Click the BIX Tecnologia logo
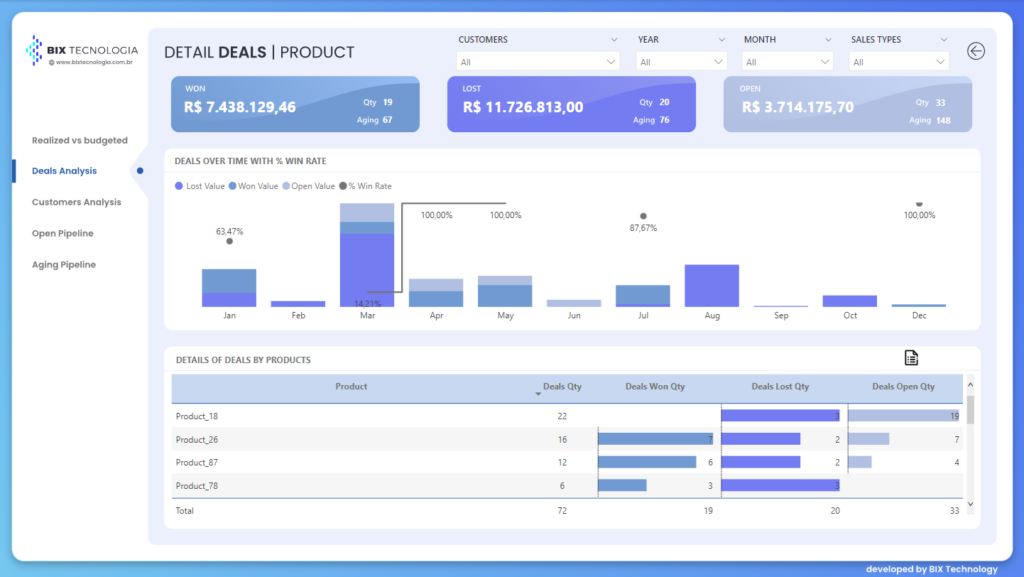This screenshot has height=577, width=1024. pyautogui.click(x=82, y=50)
